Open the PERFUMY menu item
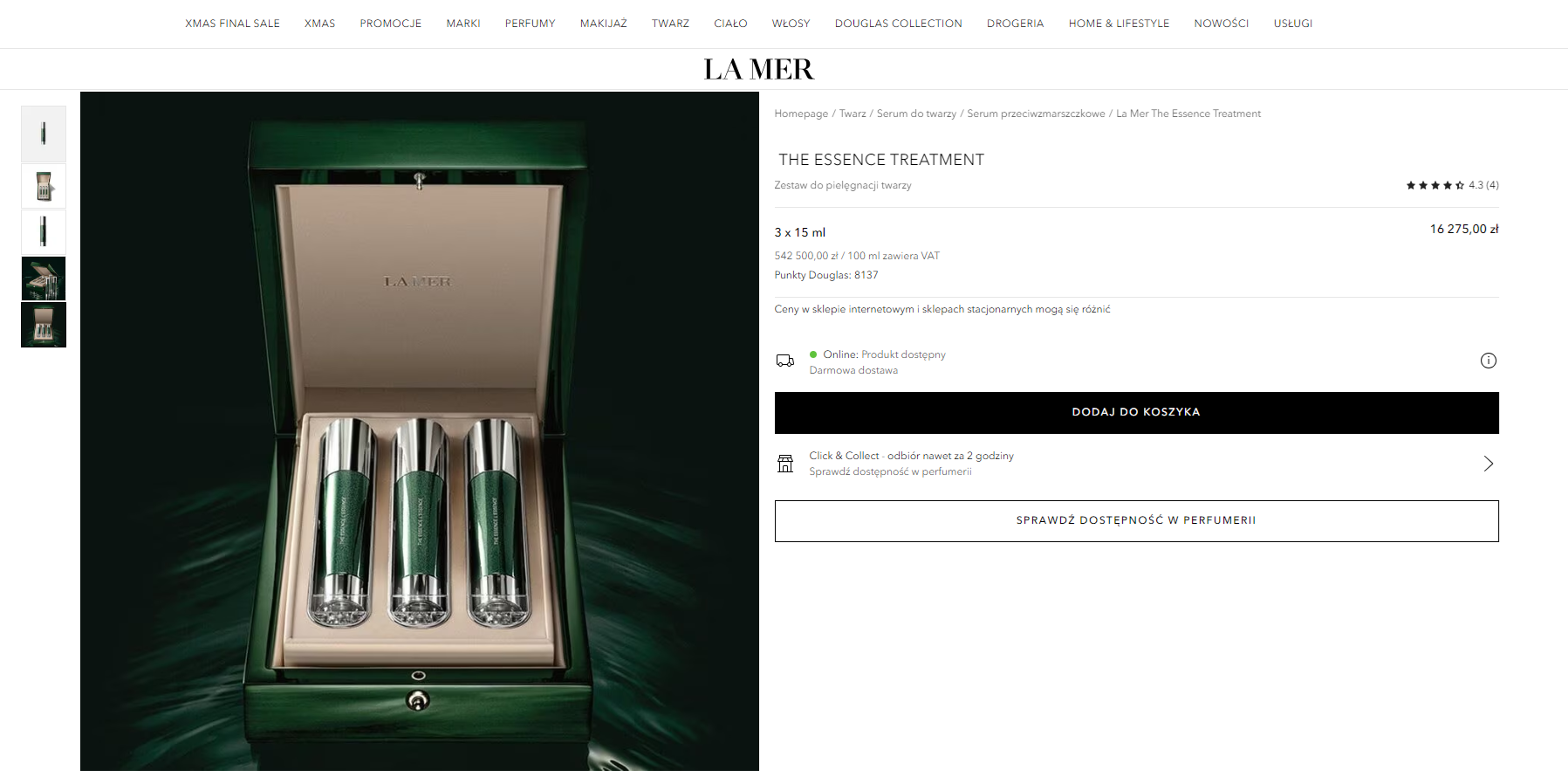This screenshot has height=777, width=1568. point(530,24)
